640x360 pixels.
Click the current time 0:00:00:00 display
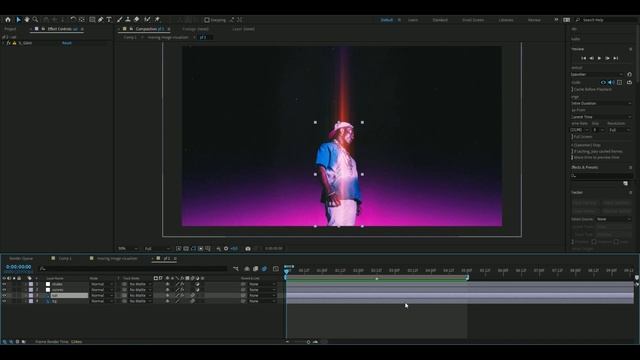18,267
